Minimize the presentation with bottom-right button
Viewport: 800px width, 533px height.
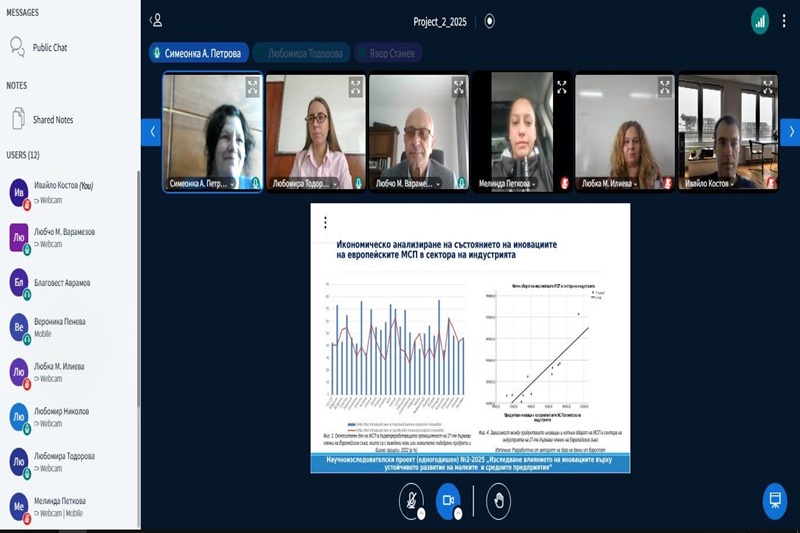[773, 500]
